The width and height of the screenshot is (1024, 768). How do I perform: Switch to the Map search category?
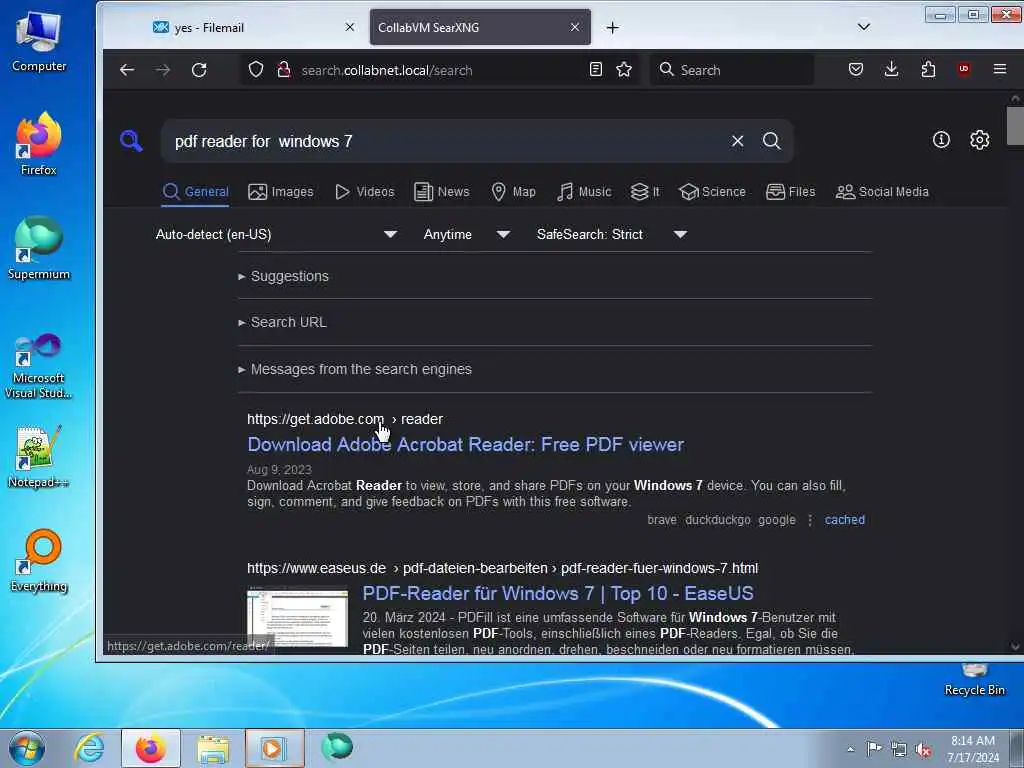[513, 191]
